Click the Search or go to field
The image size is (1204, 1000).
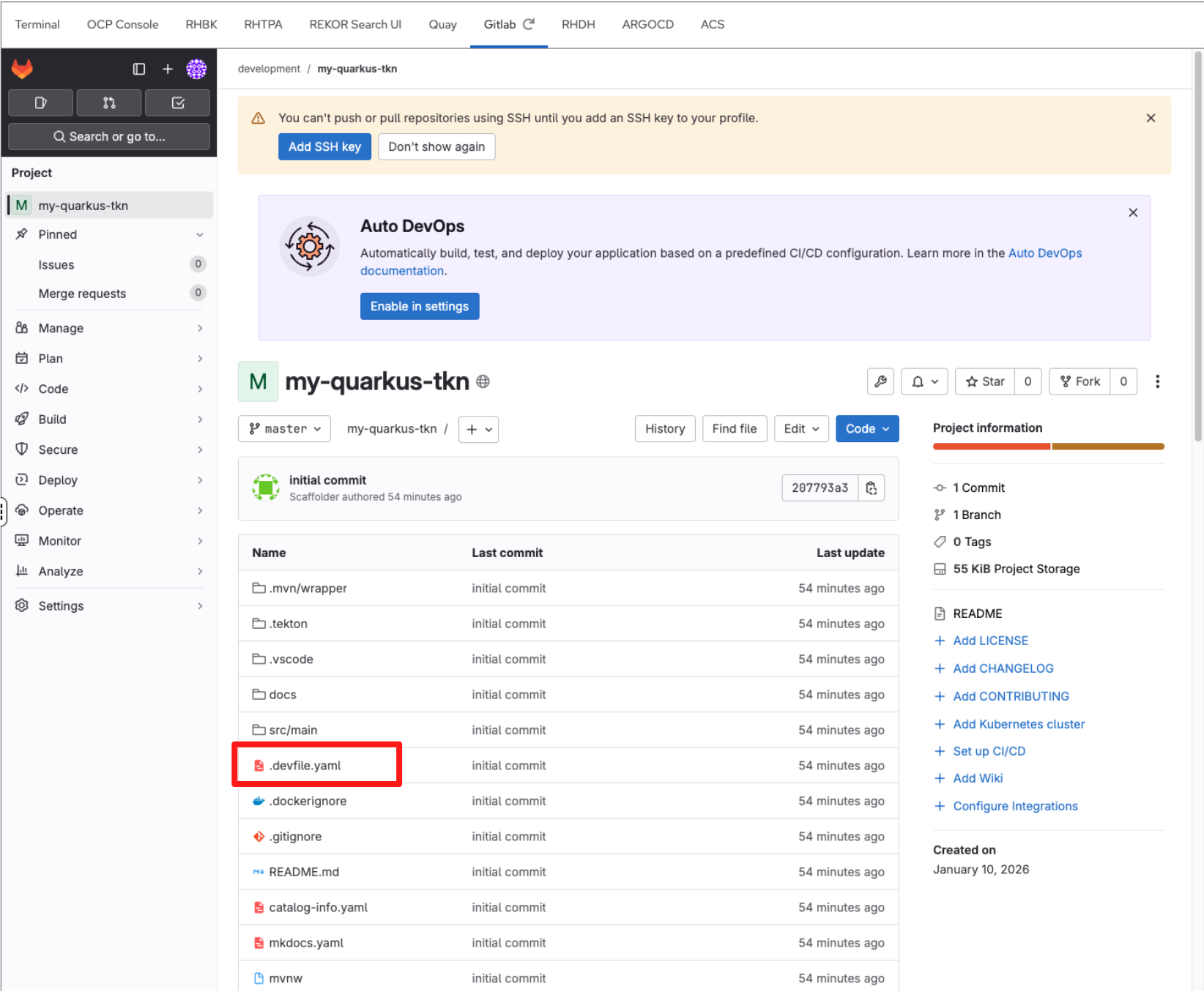click(109, 137)
